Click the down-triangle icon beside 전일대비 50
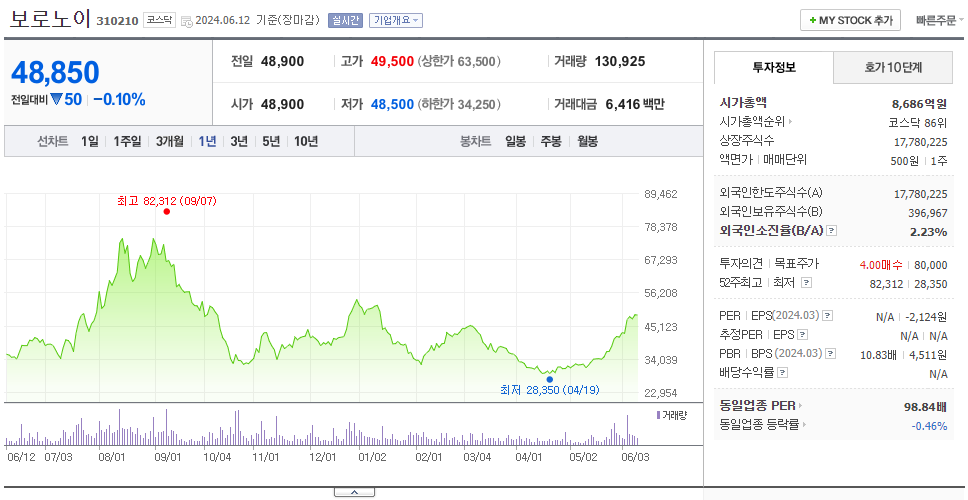This screenshot has width=968, height=500. (56, 99)
